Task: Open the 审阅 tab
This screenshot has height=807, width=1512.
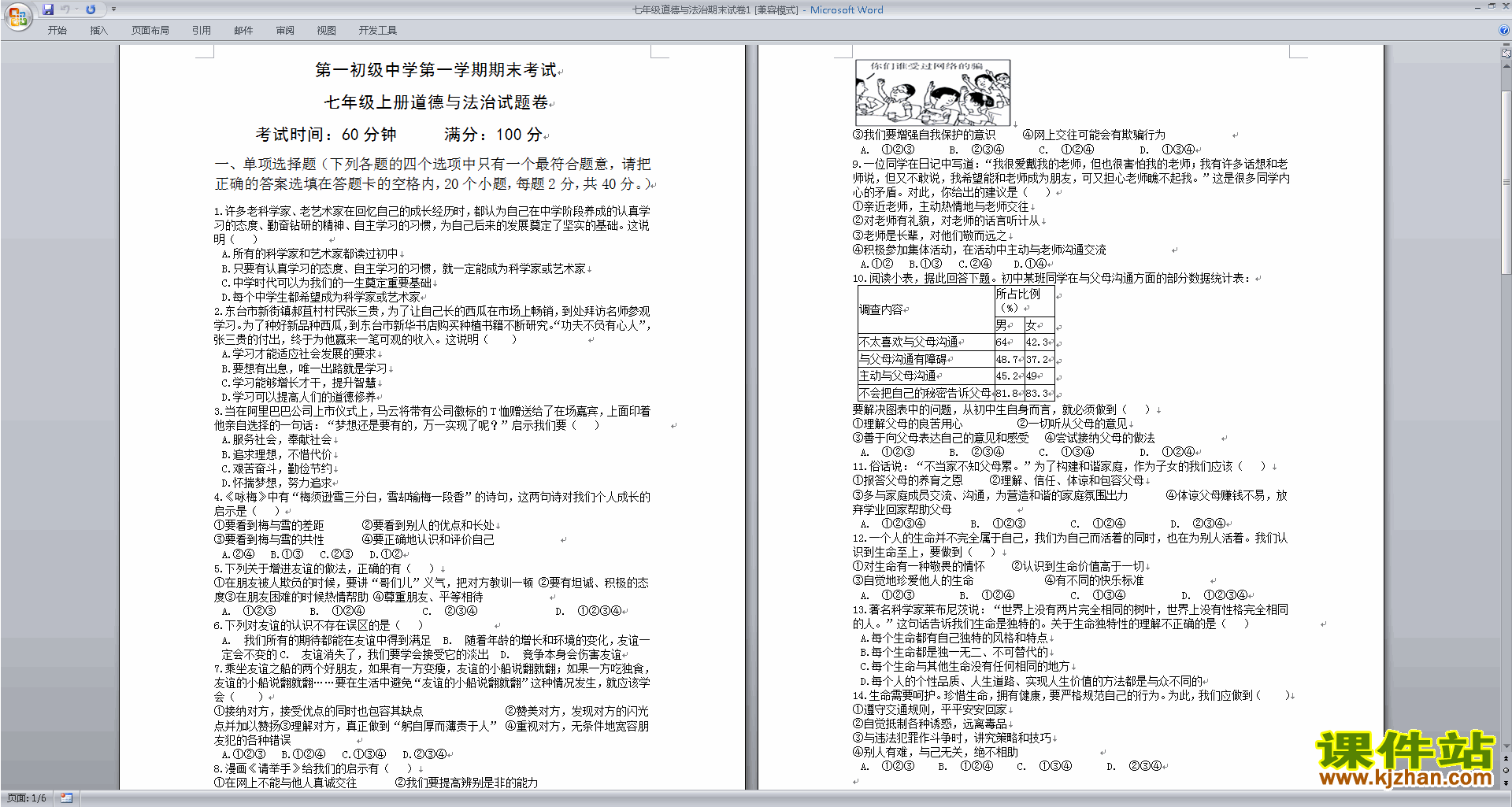Action: pyautogui.click(x=285, y=31)
